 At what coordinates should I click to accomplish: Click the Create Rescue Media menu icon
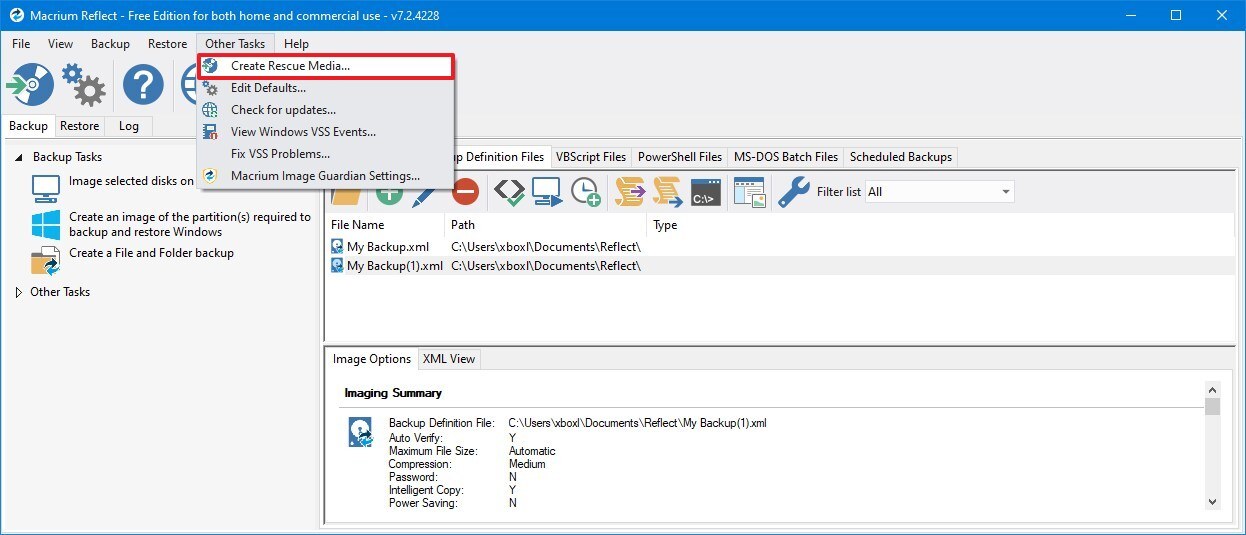click(210, 66)
